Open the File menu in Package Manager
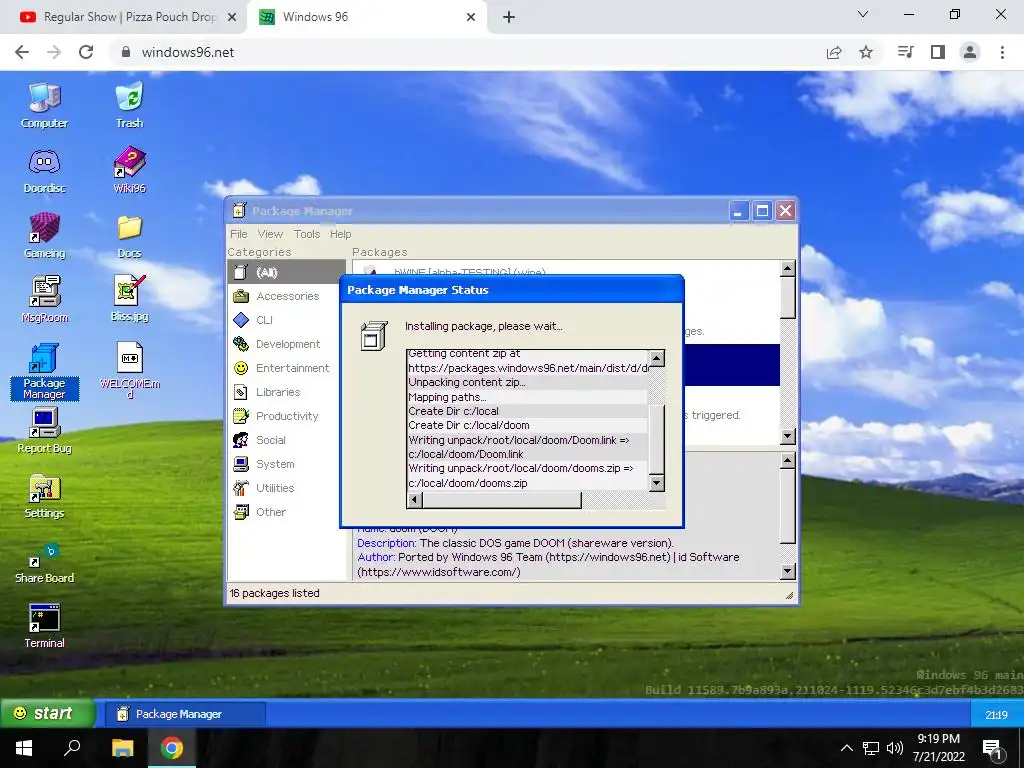Viewport: 1024px width, 768px height. [x=238, y=234]
